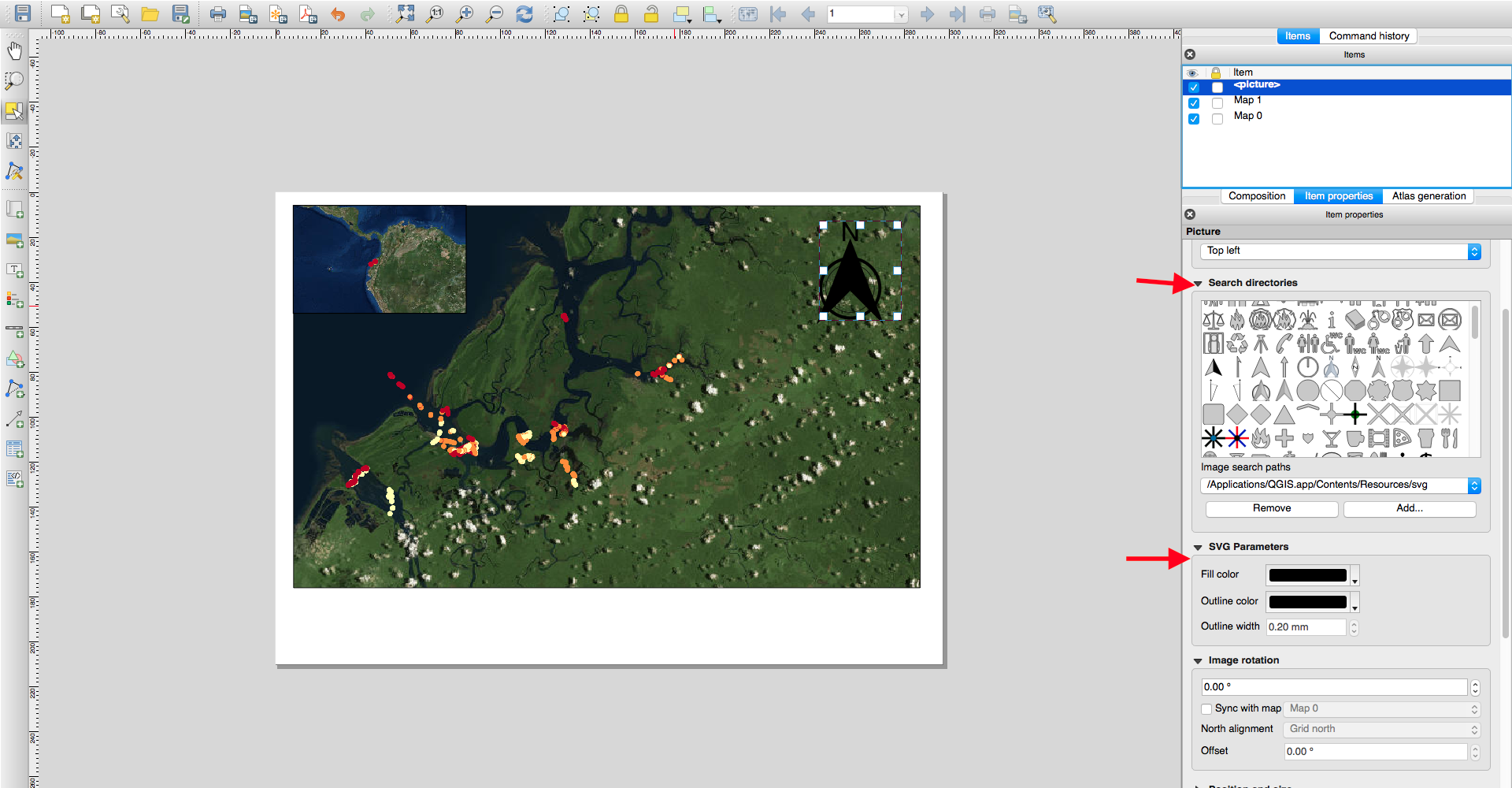This screenshot has width=1512, height=788.
Task: Pick the Edit nodes item tool
Action: (x=14, y=171)
